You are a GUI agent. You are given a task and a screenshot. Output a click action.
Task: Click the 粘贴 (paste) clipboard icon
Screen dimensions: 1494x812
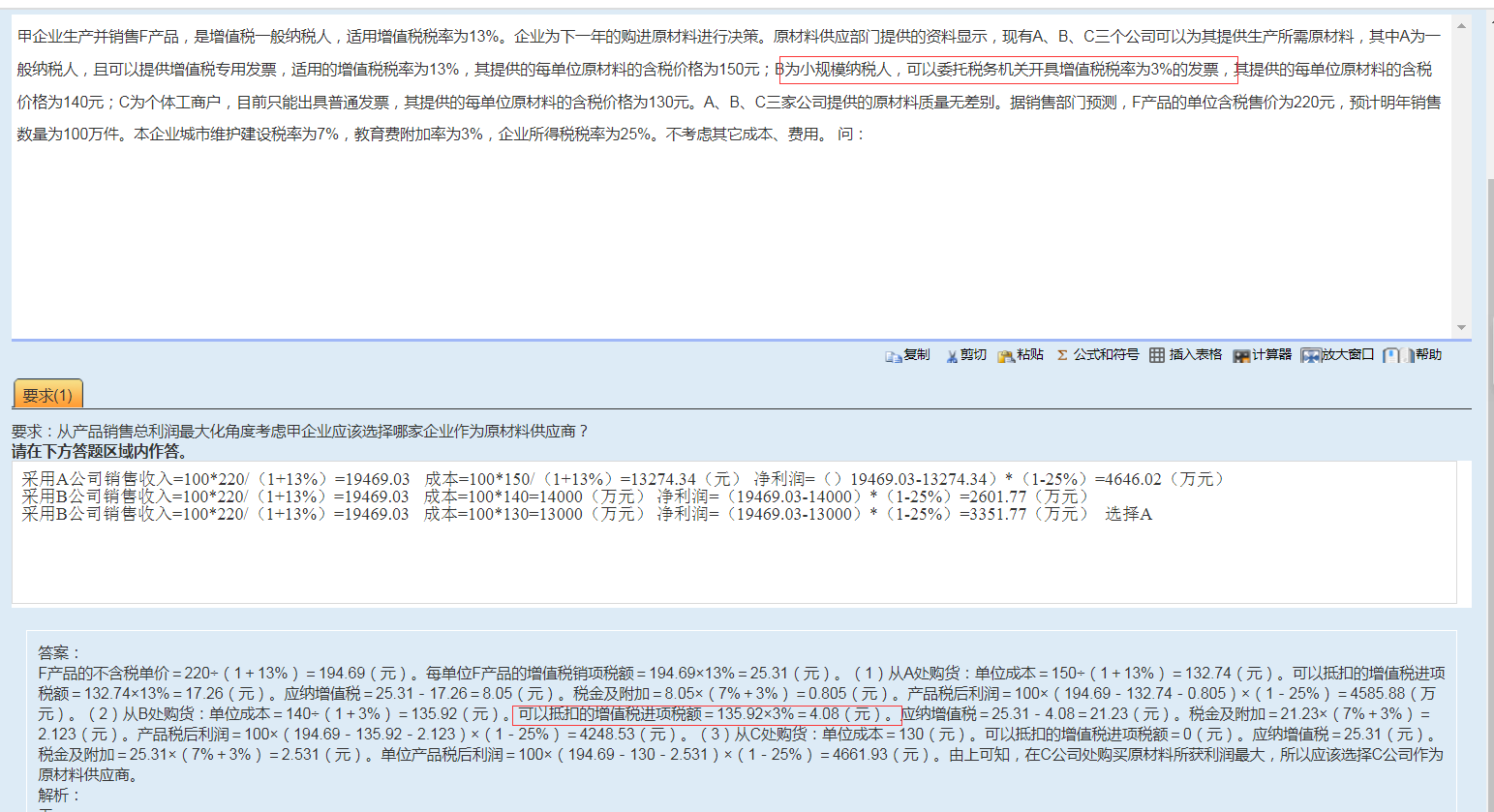coord(1006,356)
